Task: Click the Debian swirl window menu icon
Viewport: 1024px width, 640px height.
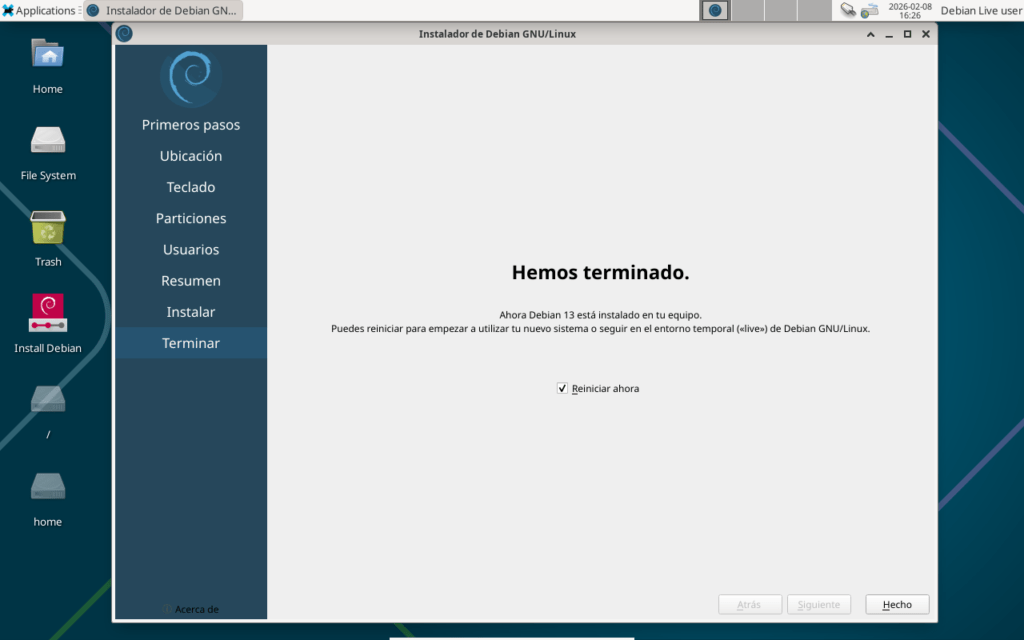Action: tap(124, 33)
